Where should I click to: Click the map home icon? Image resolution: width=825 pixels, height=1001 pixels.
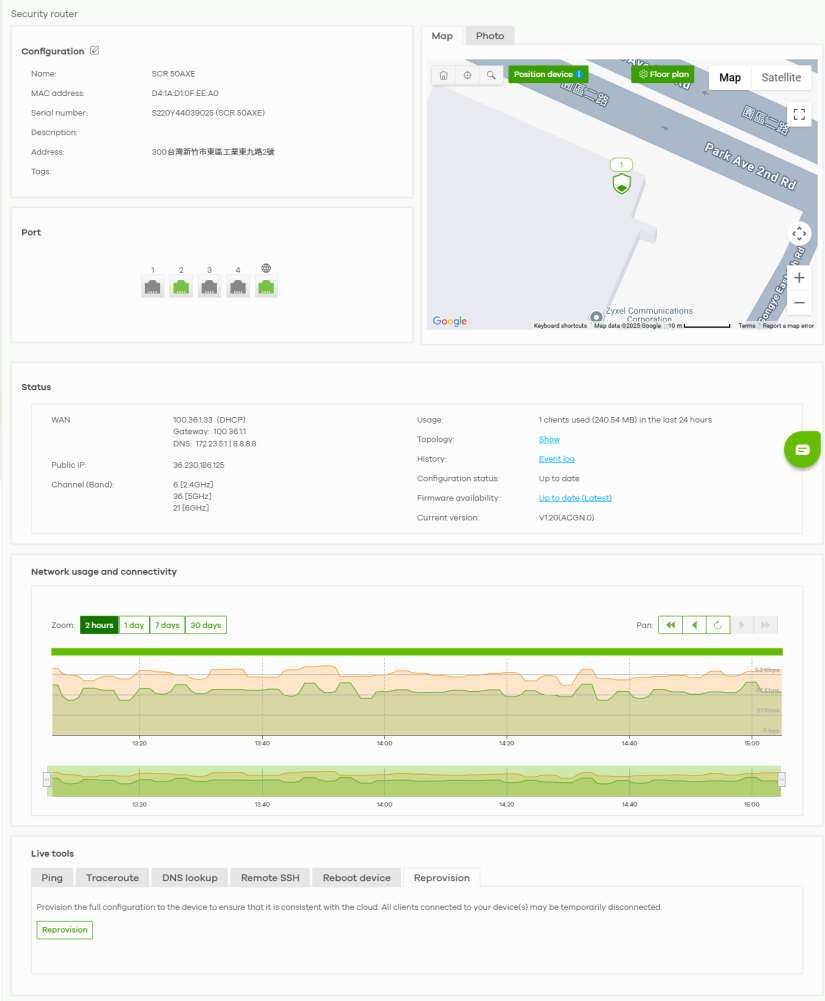point(443,75)
